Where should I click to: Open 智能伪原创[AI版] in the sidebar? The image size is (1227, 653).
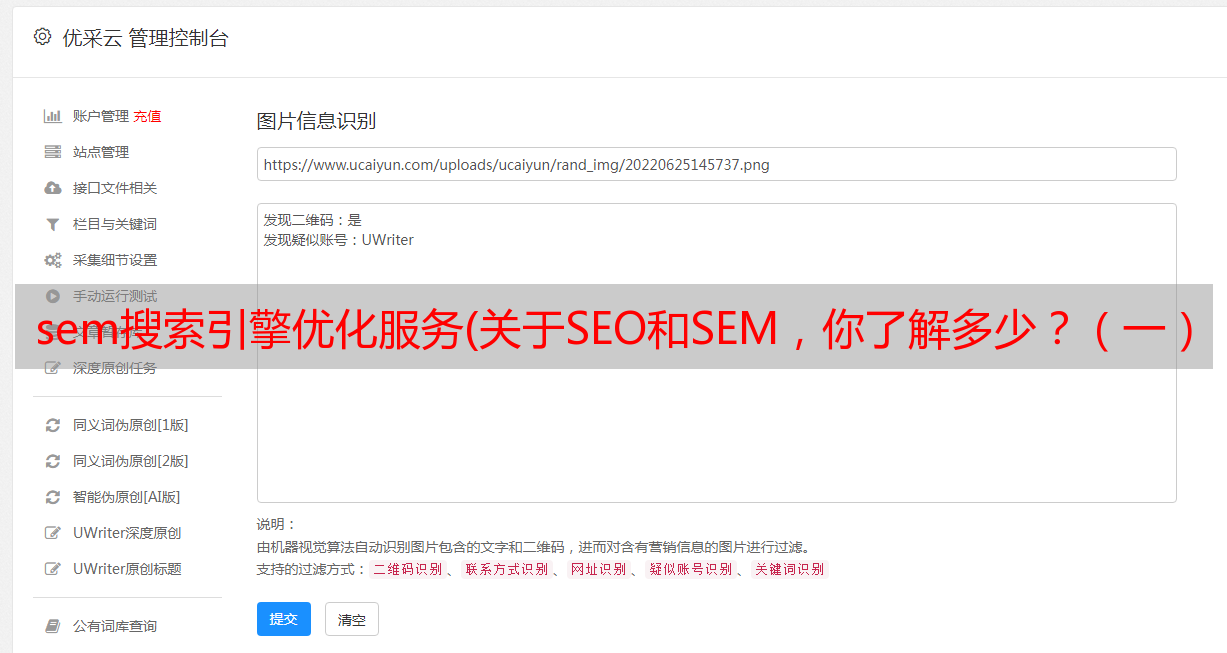pos(126,497)
